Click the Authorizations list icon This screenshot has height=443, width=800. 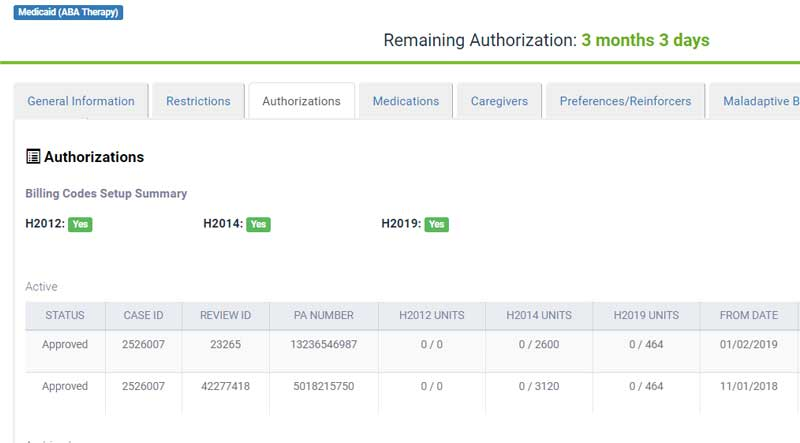tap(33, 157)
